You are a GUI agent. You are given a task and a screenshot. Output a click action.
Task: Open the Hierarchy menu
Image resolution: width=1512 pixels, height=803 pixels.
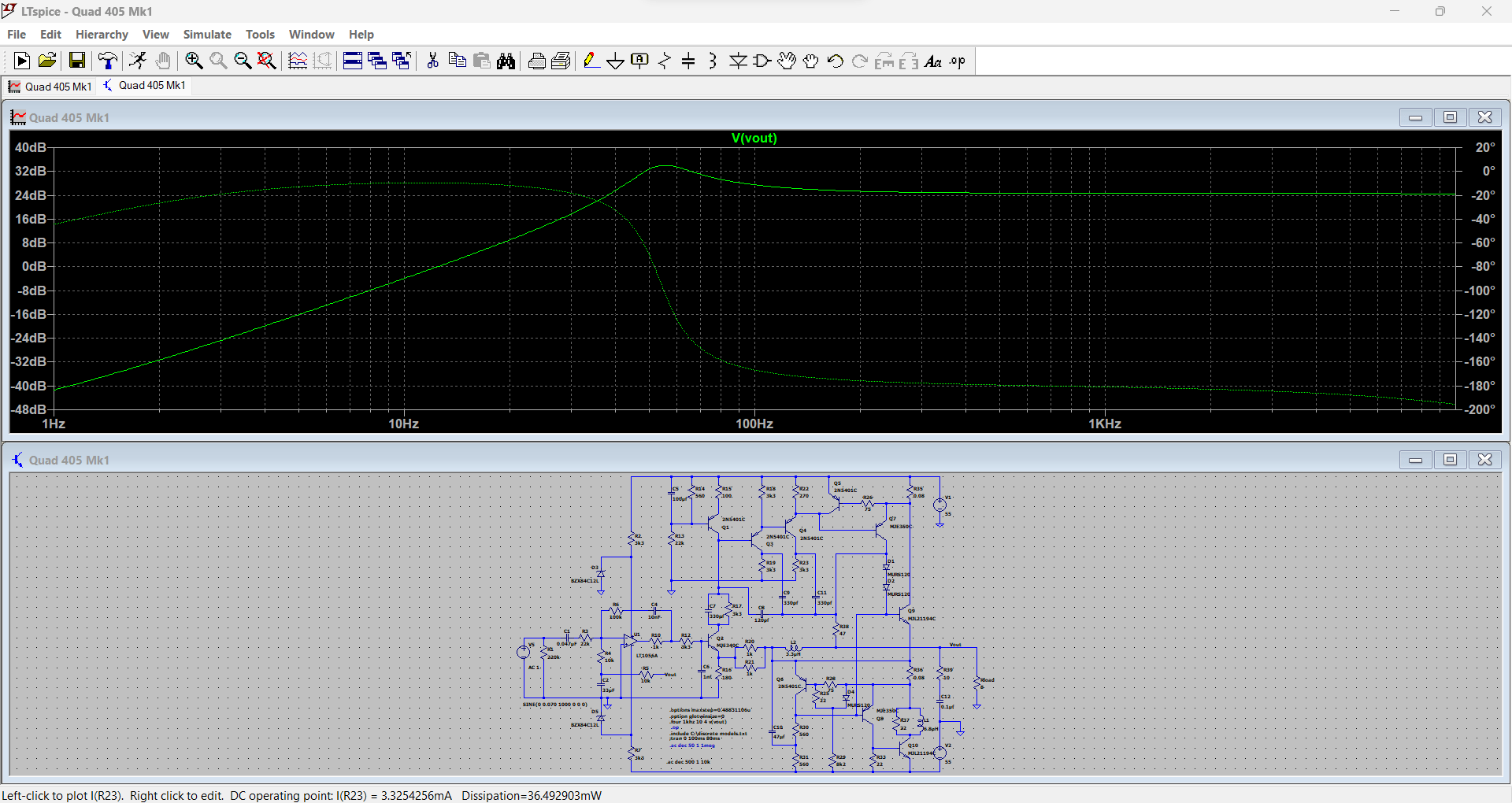coord(102,34)
